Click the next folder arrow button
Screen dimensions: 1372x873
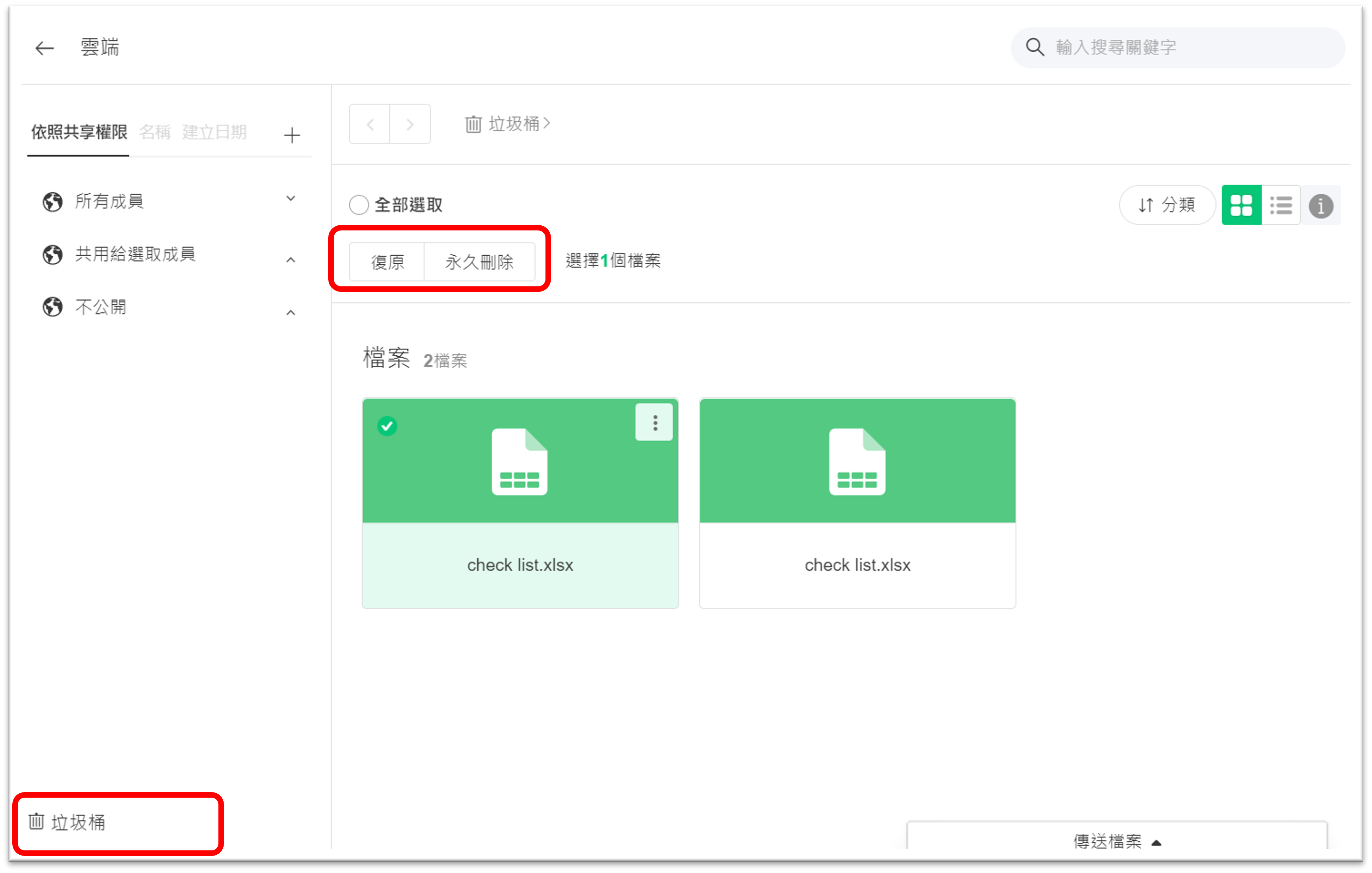tap(409, 124)
